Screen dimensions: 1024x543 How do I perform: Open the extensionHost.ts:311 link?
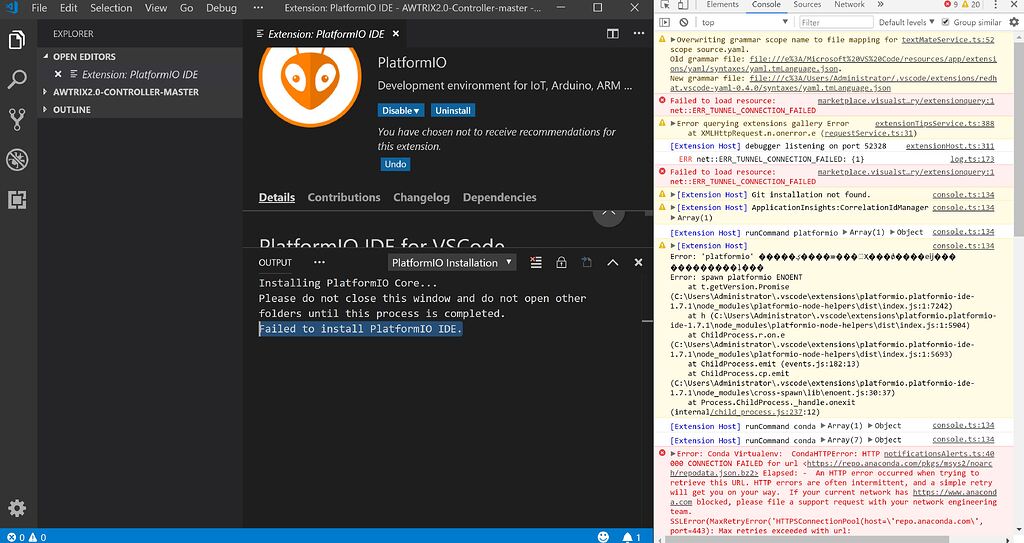(x=950, y=146)
